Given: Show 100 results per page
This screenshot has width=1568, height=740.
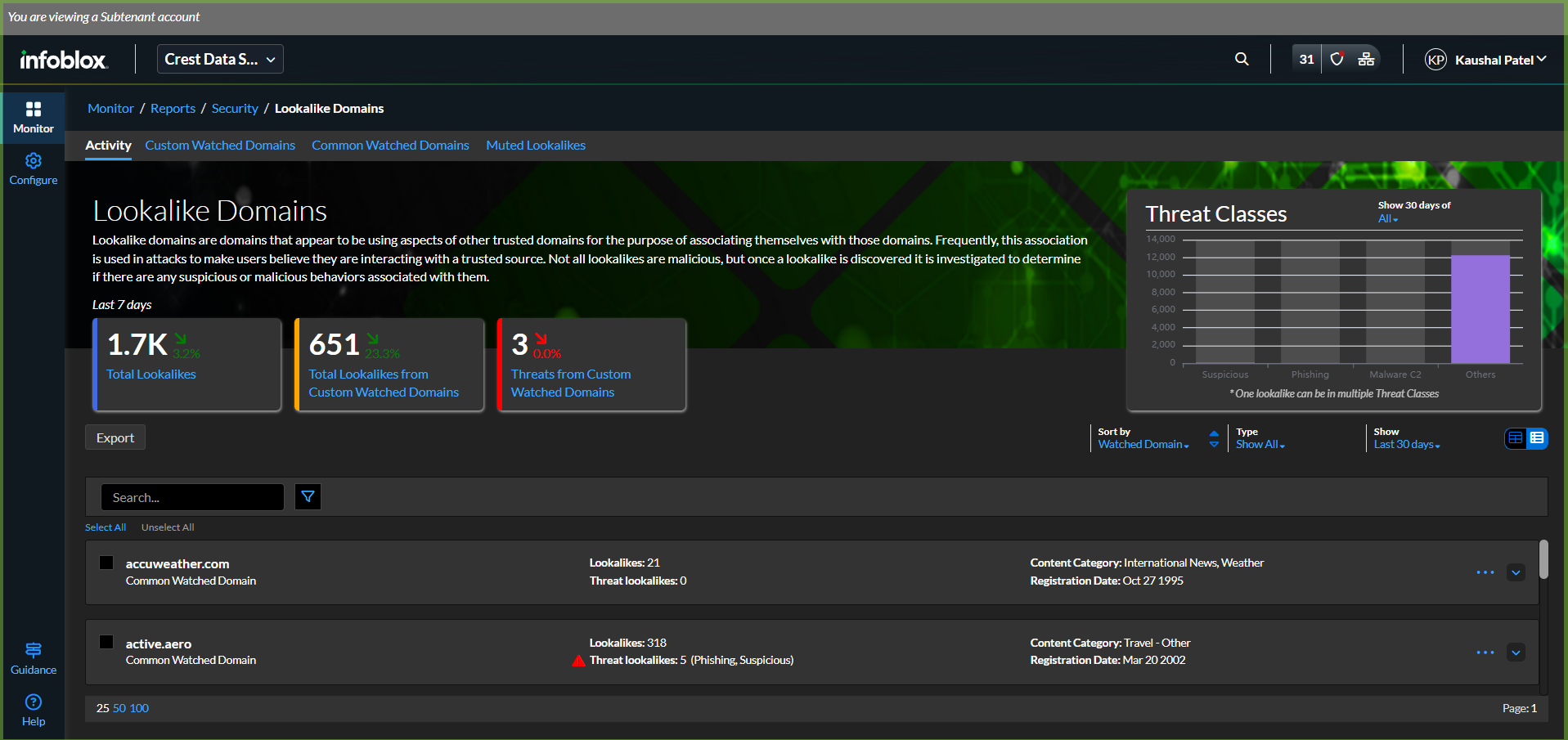Looking at the screenshot, I should point(139,708).
